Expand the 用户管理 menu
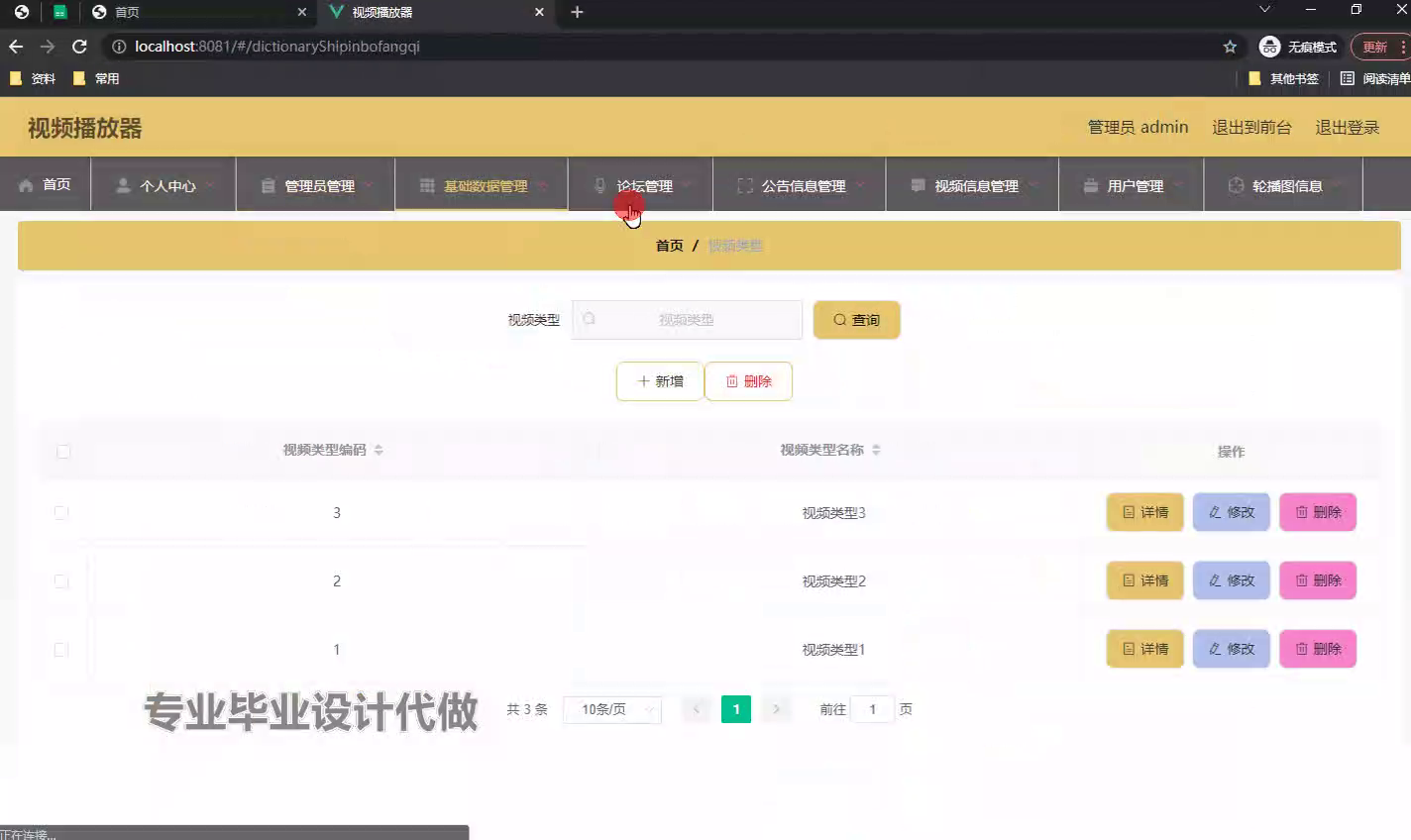This screenshot has height=840, width=1411. [x=1131, y=185]
